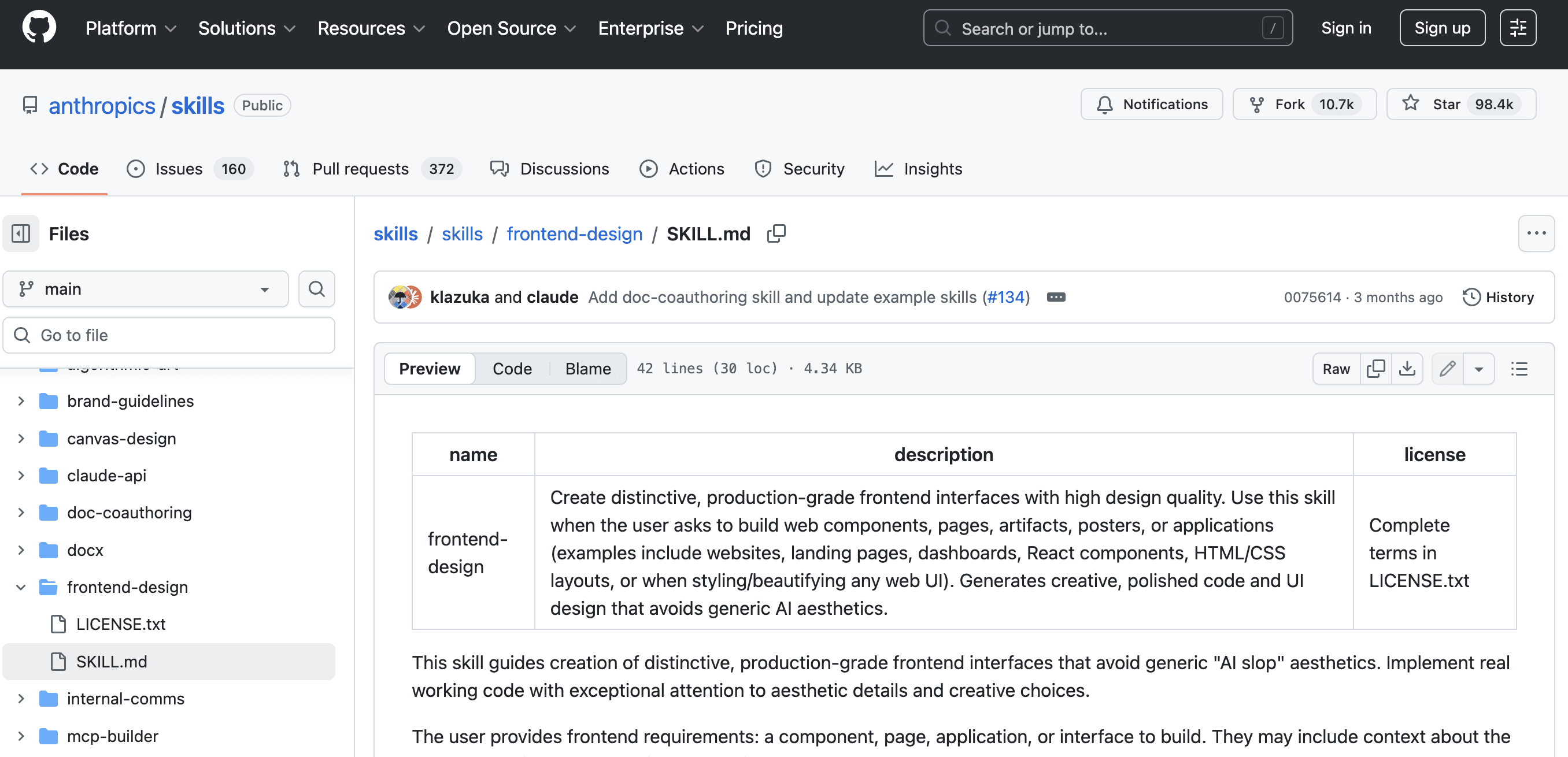Switch to the Blame view
The width and height of the screenshot is (1568, 757).
pos(587,369)
